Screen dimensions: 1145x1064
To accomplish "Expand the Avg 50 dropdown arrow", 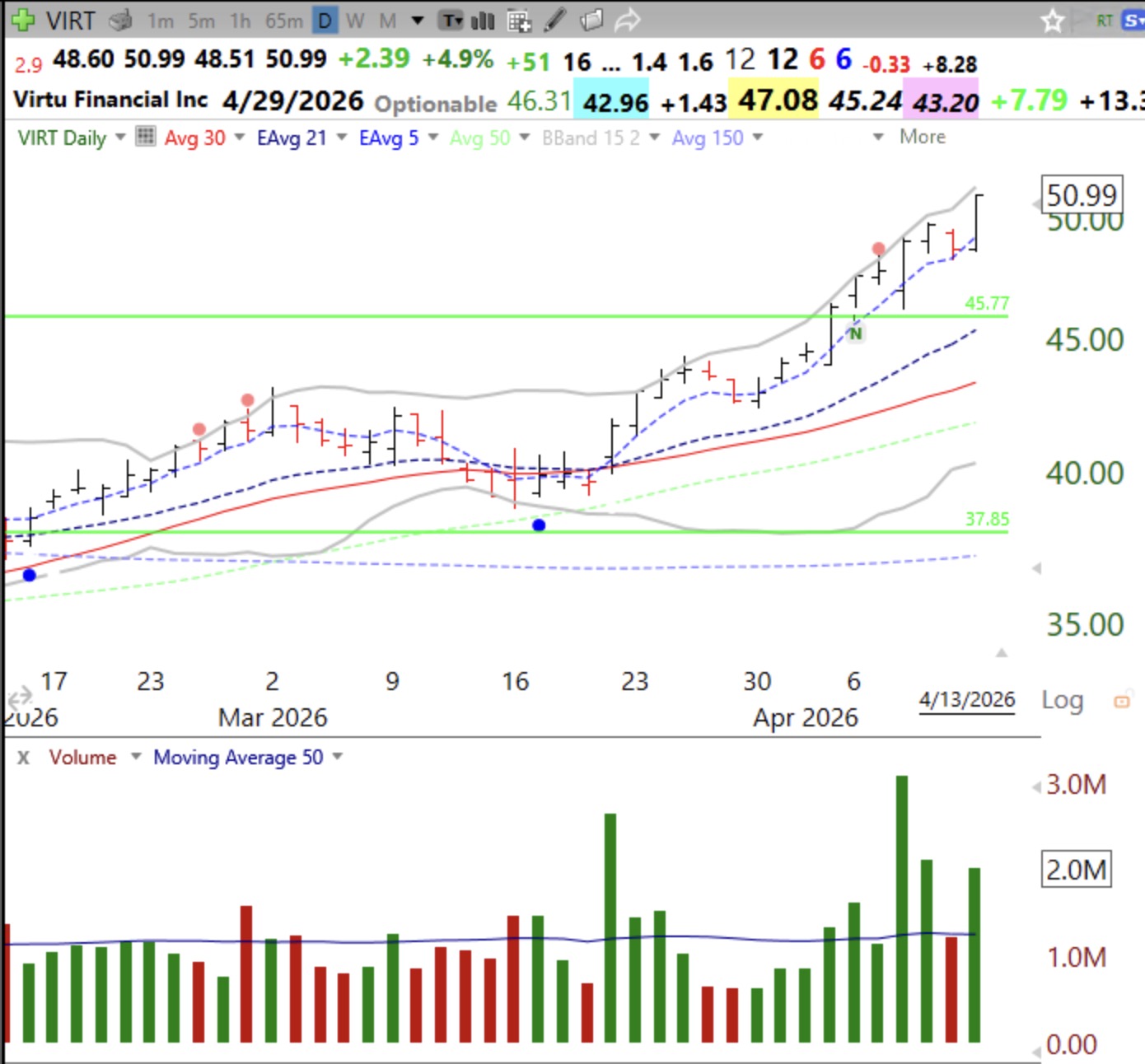I will (525, 137).
